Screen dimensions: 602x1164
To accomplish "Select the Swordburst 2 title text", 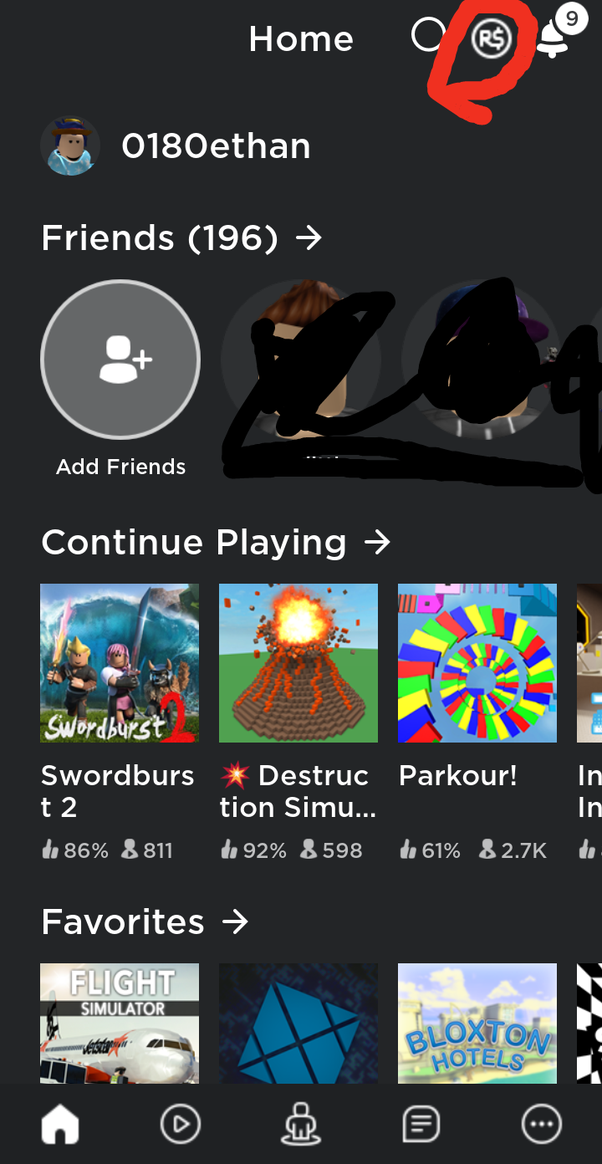I will 117,791.
